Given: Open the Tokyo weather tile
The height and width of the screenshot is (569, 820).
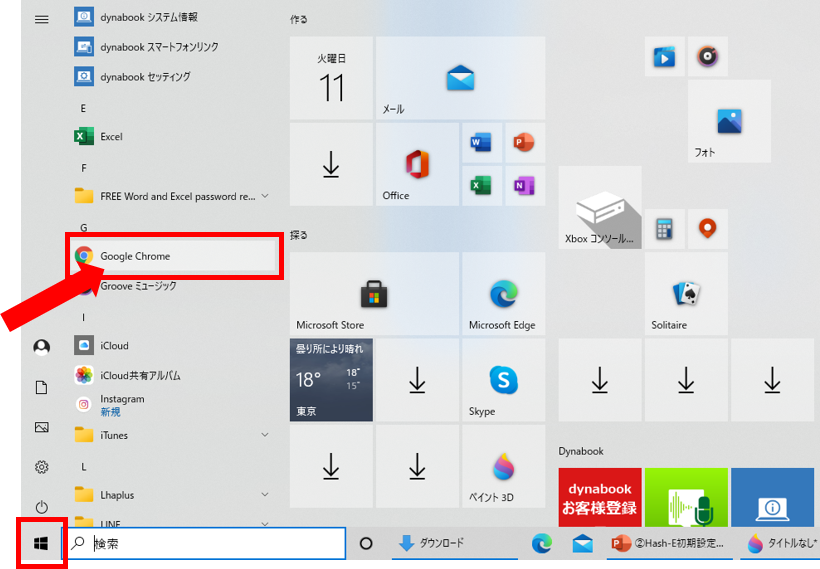Looking at the screenshot, I should (x=331, y=380).
